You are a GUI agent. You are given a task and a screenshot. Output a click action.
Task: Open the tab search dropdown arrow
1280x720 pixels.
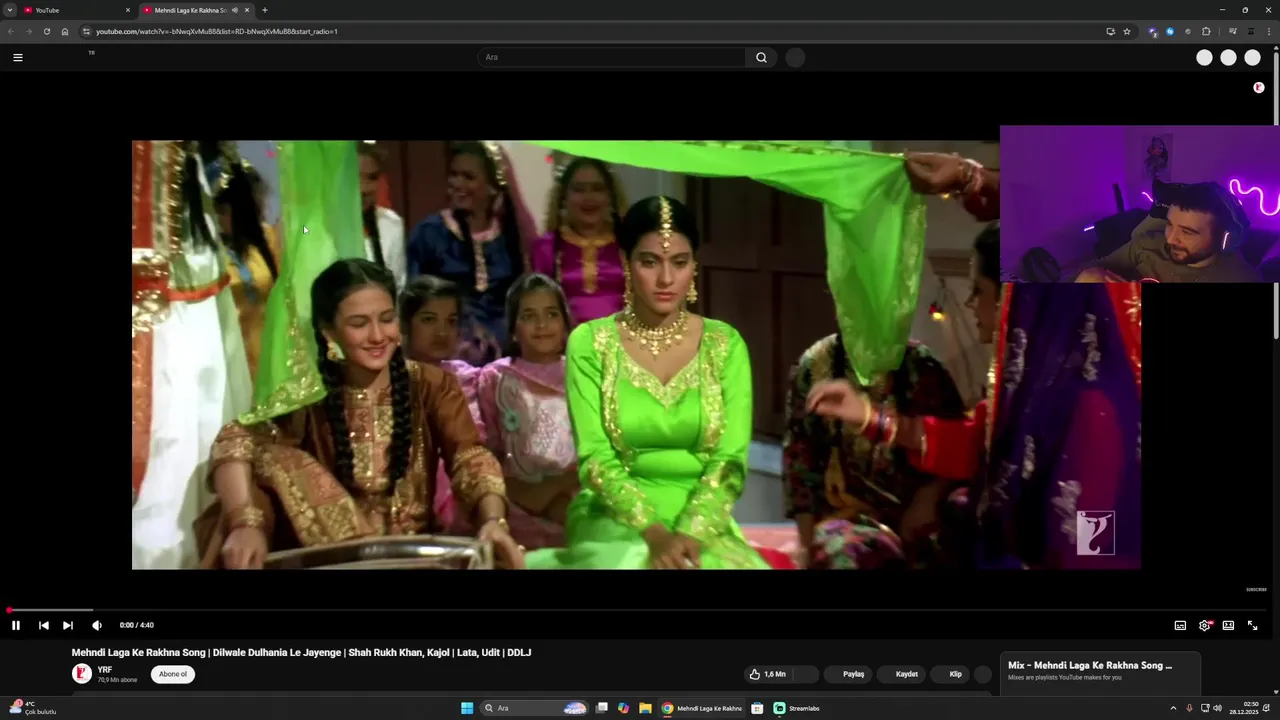10,10
